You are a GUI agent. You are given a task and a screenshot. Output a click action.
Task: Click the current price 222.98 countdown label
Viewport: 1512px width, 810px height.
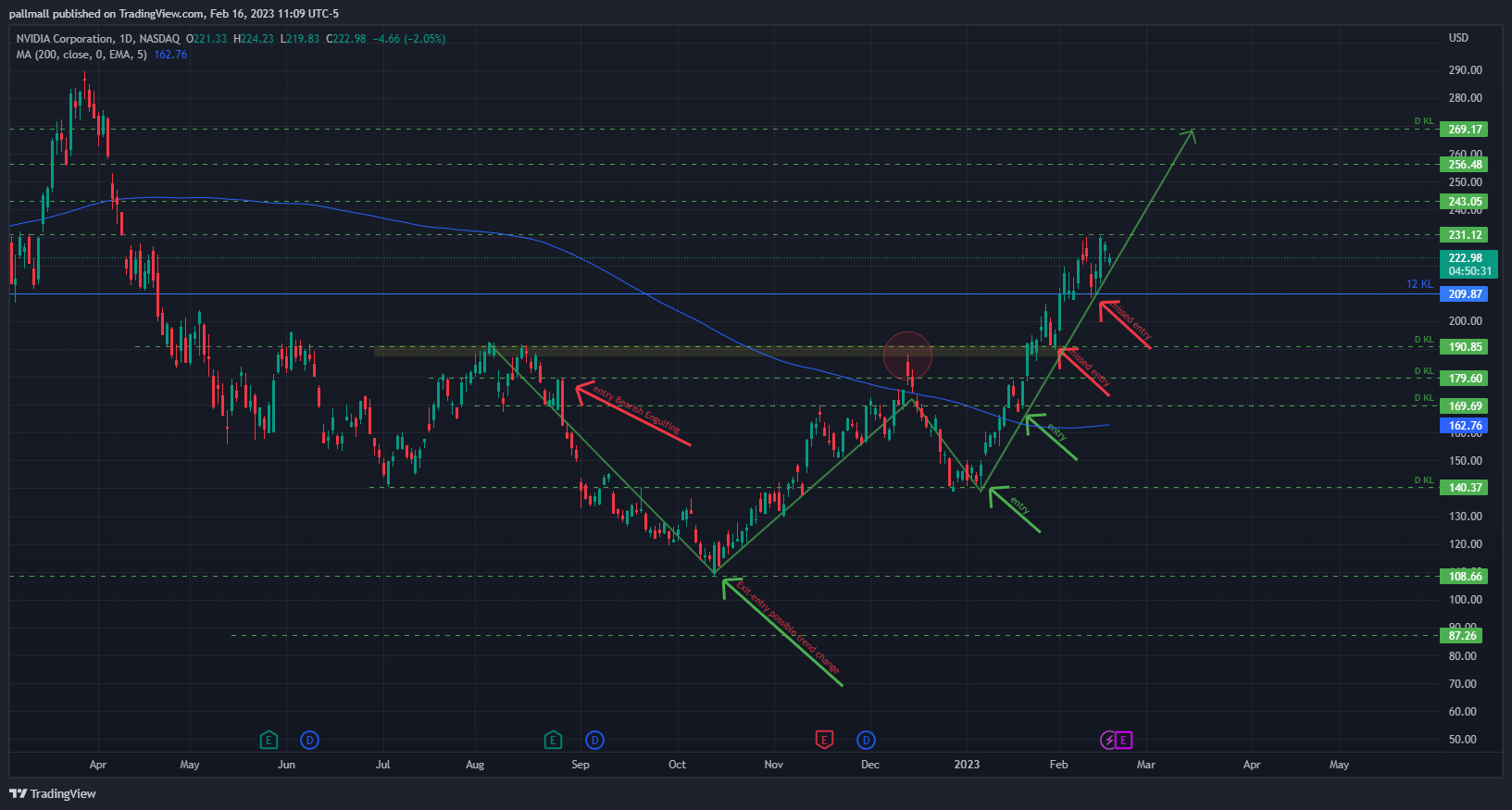pyautogui.click(x=1468, y=265)
